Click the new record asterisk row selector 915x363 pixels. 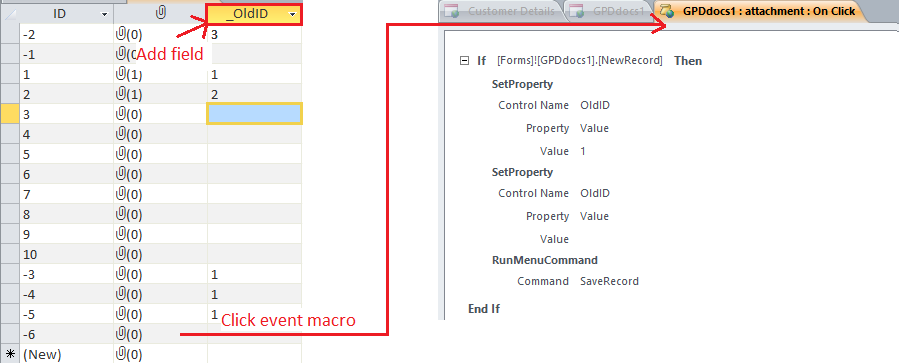(10, 354)
